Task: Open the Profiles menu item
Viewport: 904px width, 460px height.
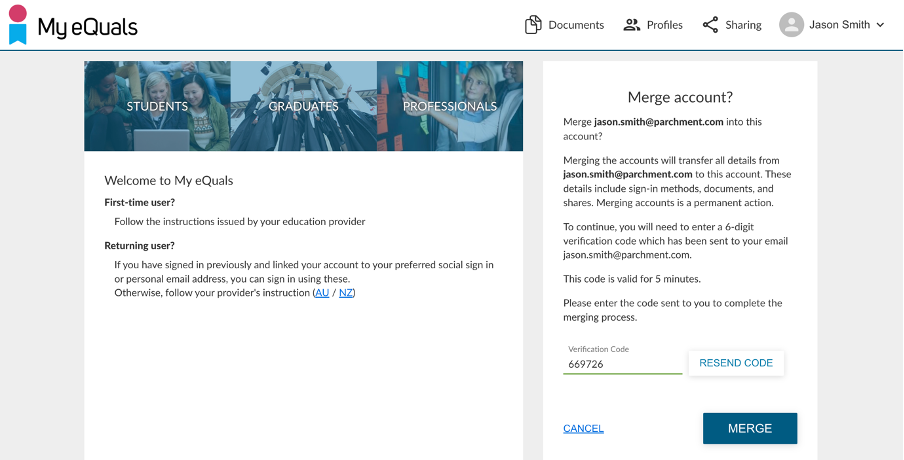Action: click(x=653, y=25)
